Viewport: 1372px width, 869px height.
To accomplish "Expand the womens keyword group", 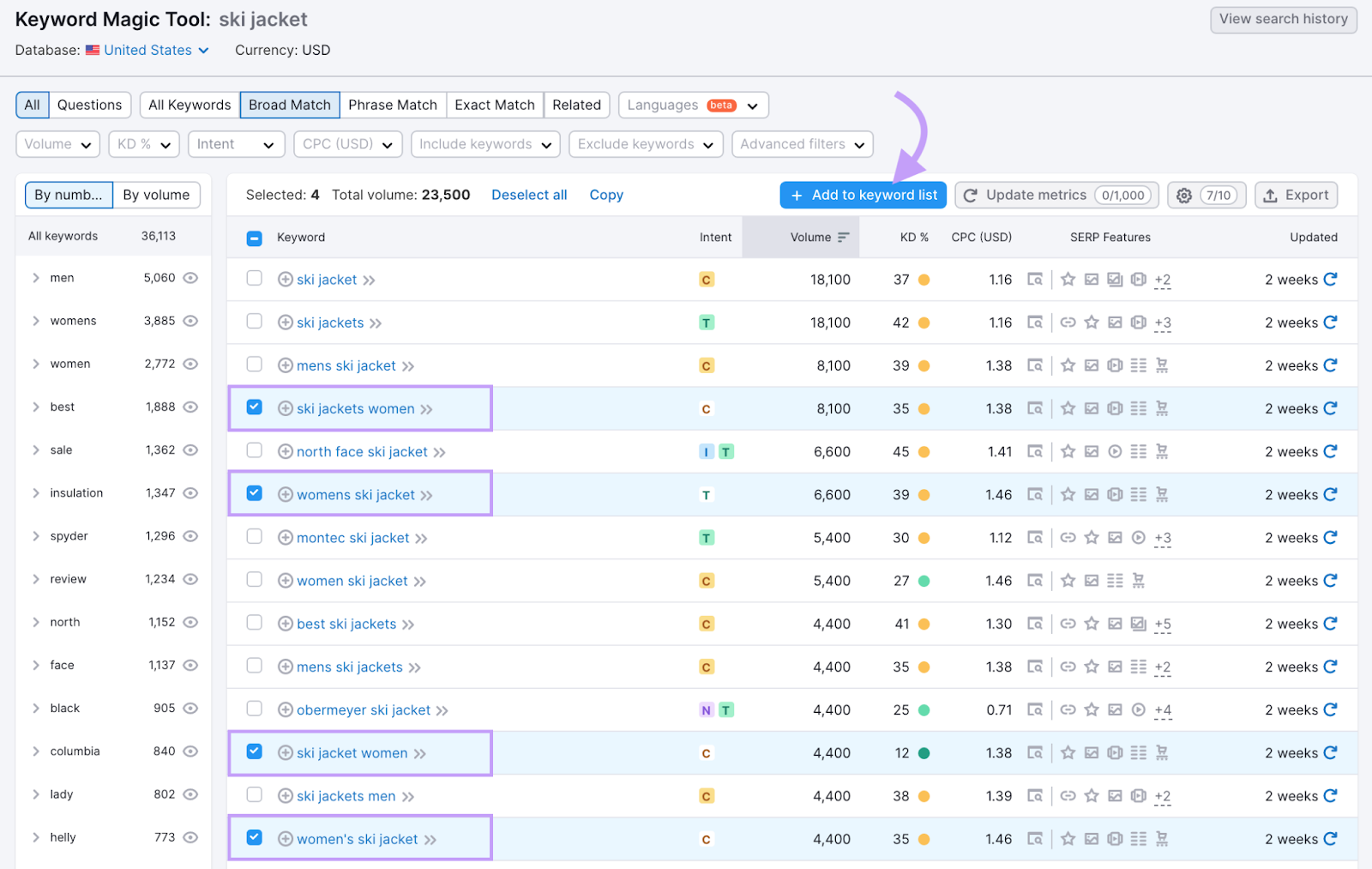I will (x=36, y=321).
